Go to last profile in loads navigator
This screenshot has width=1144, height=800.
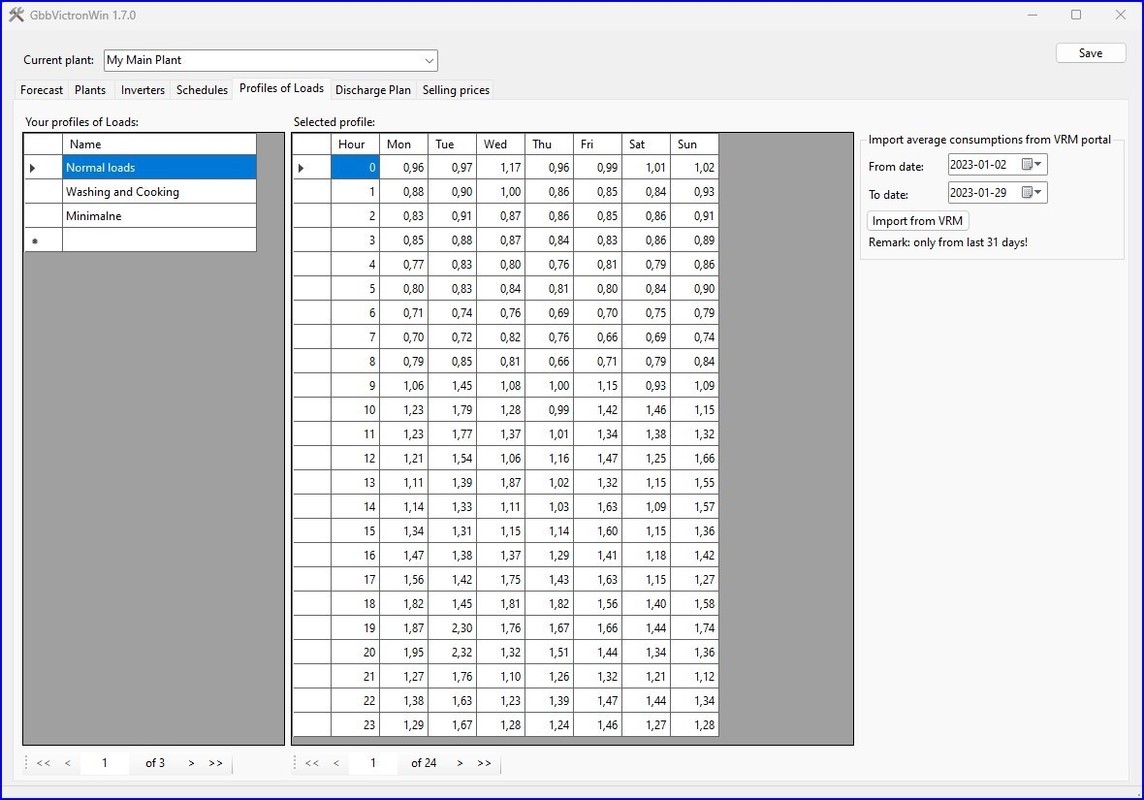216,763
